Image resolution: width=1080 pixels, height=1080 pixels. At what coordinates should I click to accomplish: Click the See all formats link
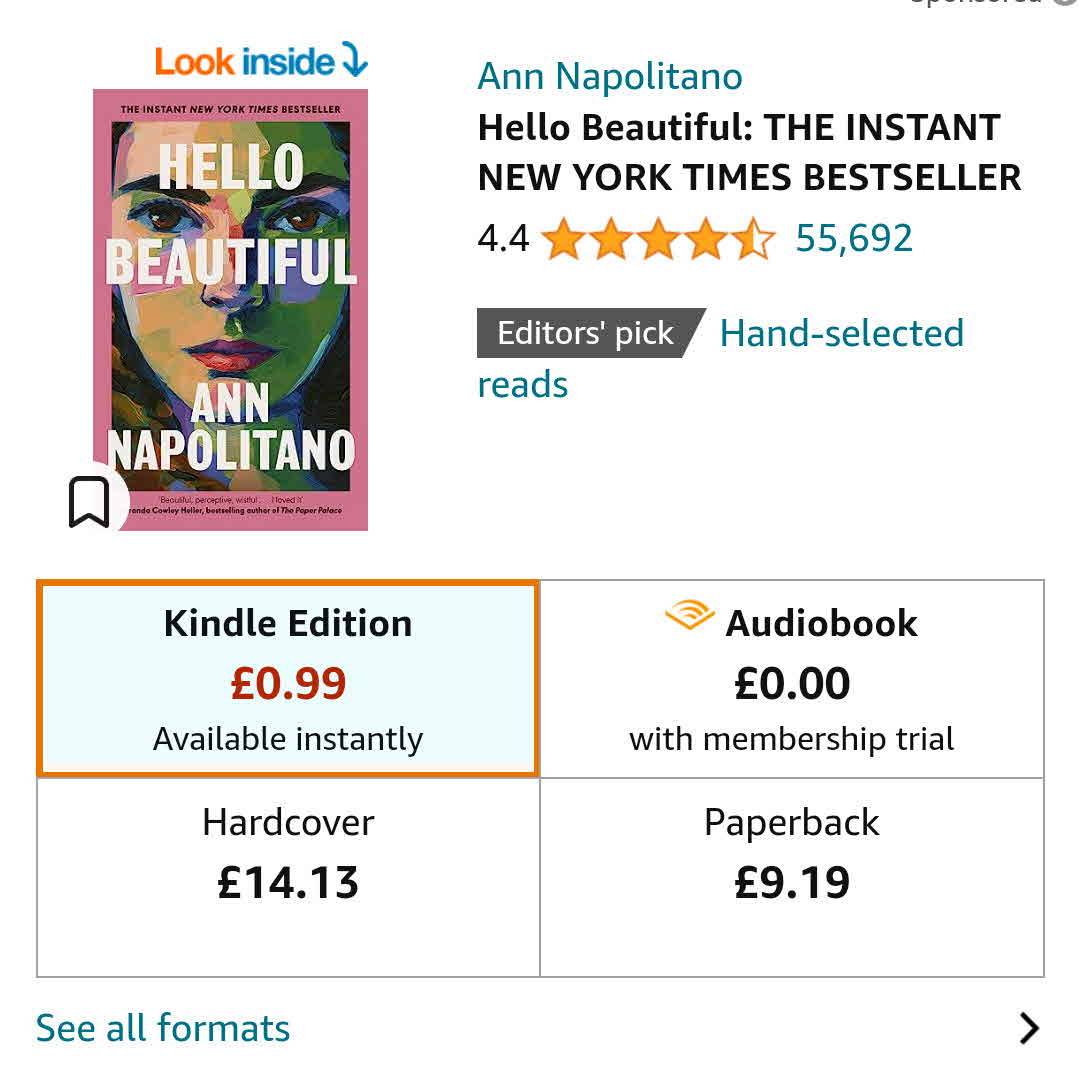coord(163,1028)
